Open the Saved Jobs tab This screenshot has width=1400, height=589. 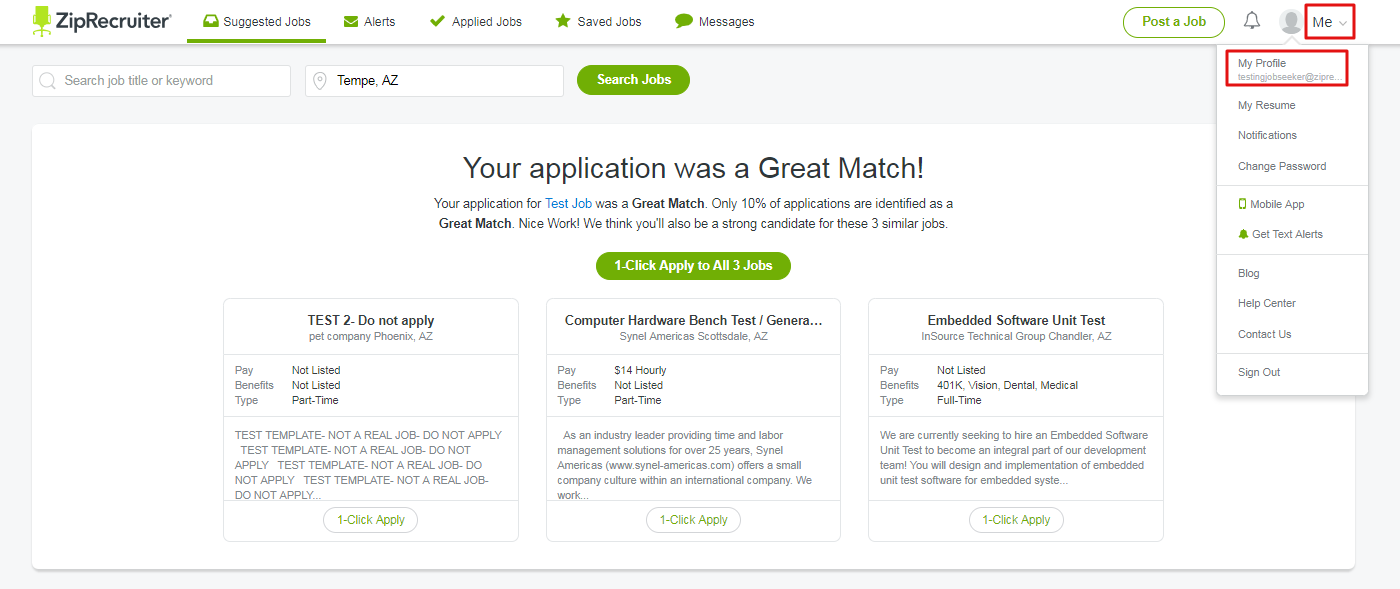pyautogui.click(x=598, y=22)
